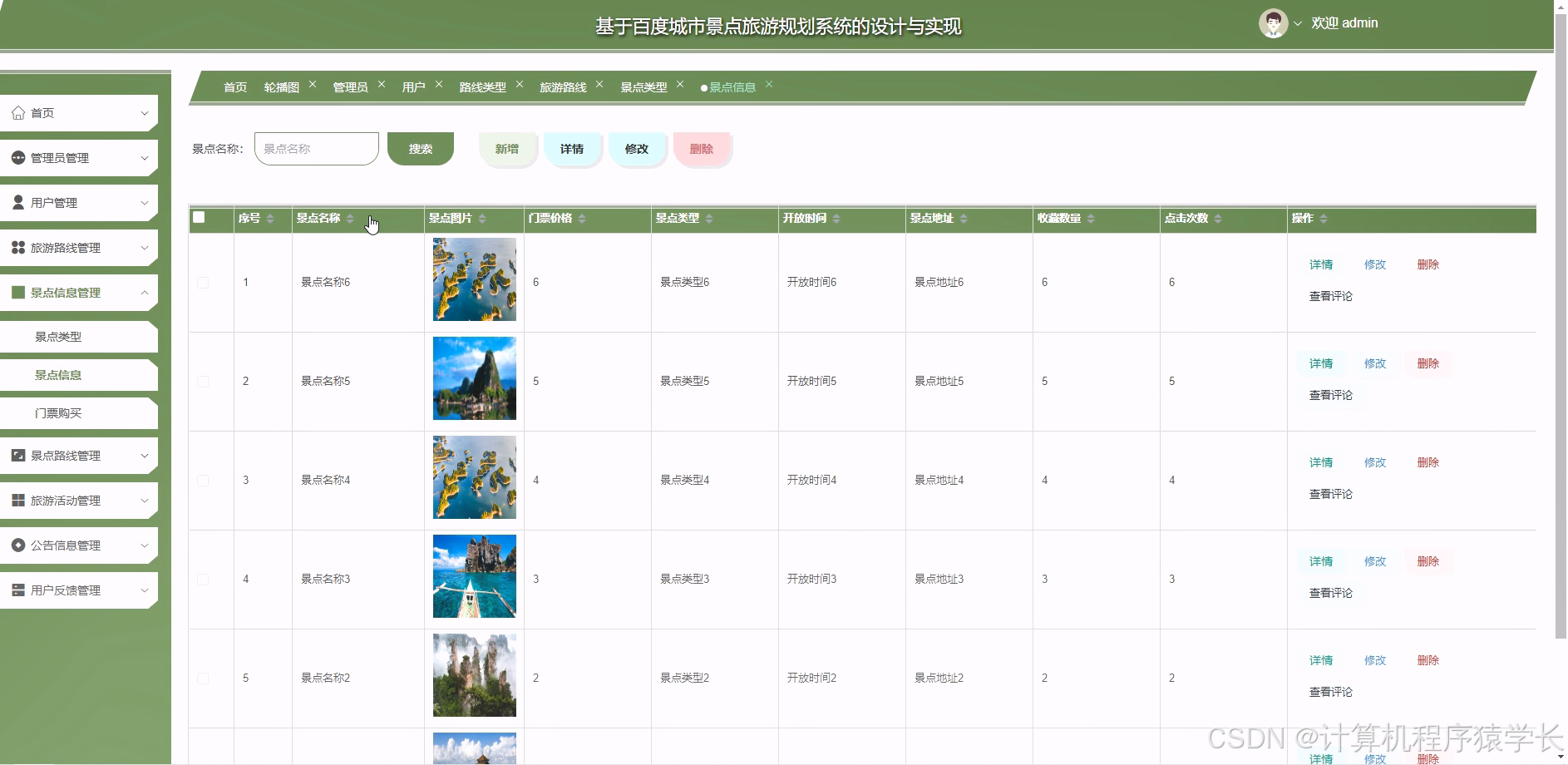The image size is (1568, 765).
Task: Click the 景点名称 sort arrows in header
Action: point(351,218)
